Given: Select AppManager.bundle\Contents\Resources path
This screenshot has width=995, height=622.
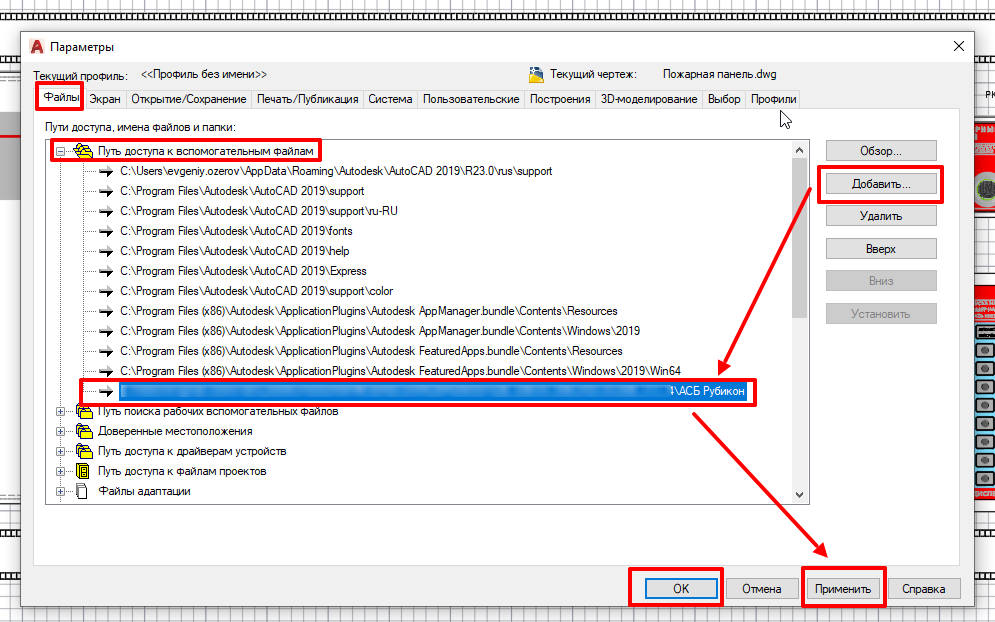Looking at the screenshot, I should point(369,311).
